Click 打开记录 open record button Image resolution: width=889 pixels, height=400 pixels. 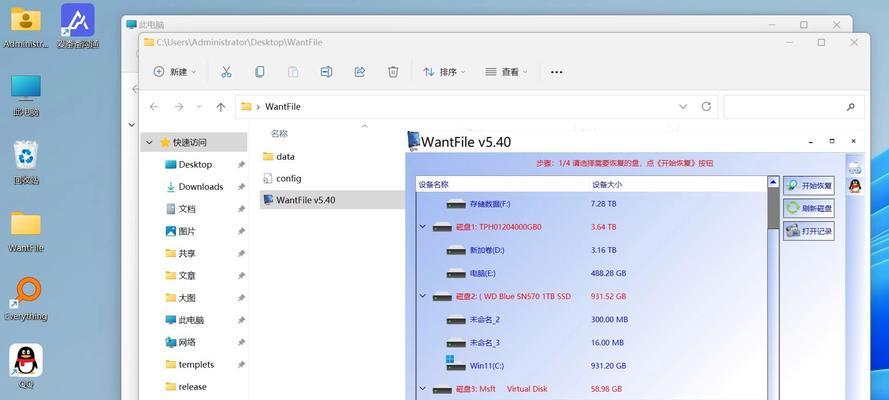coord(809,231)
